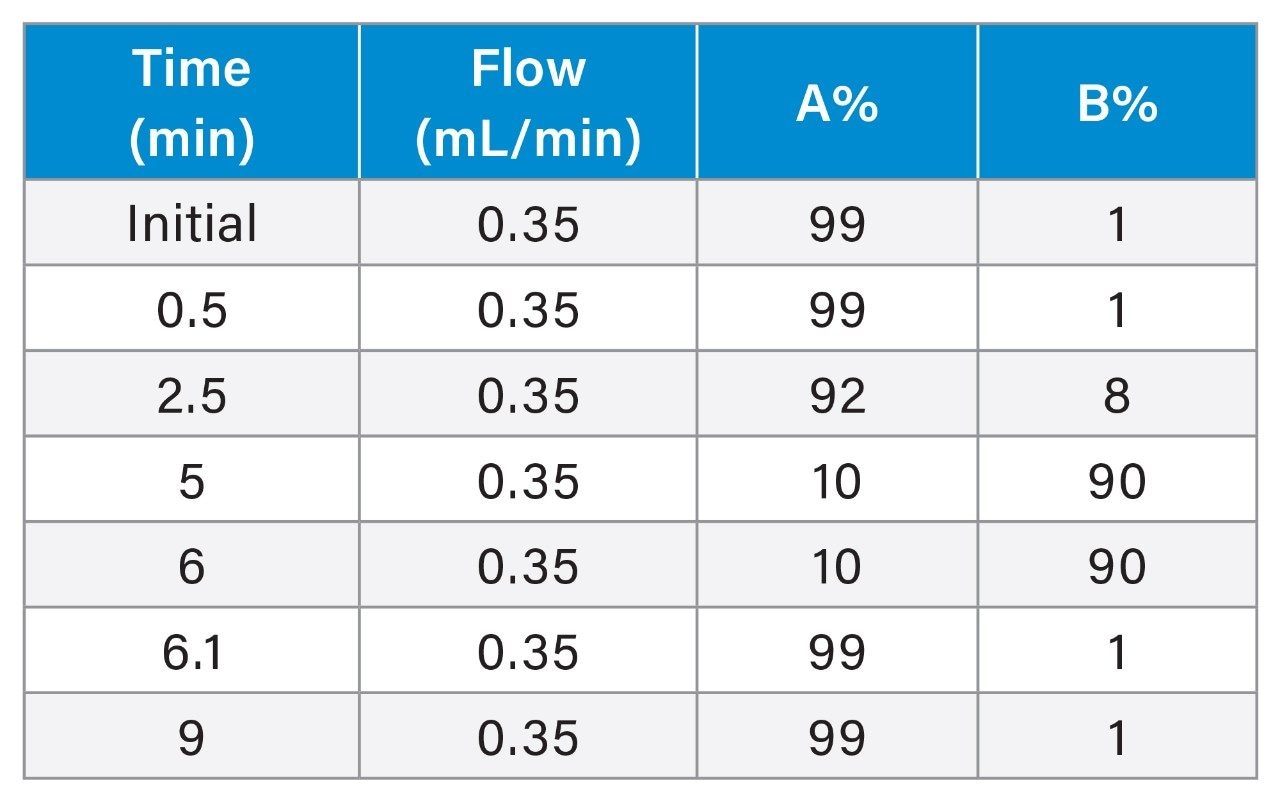Image resolution: width=1280 pixels, height=801 pixels.
Task: Click the 6.1 time cell
Action: [x=192, y=651]
